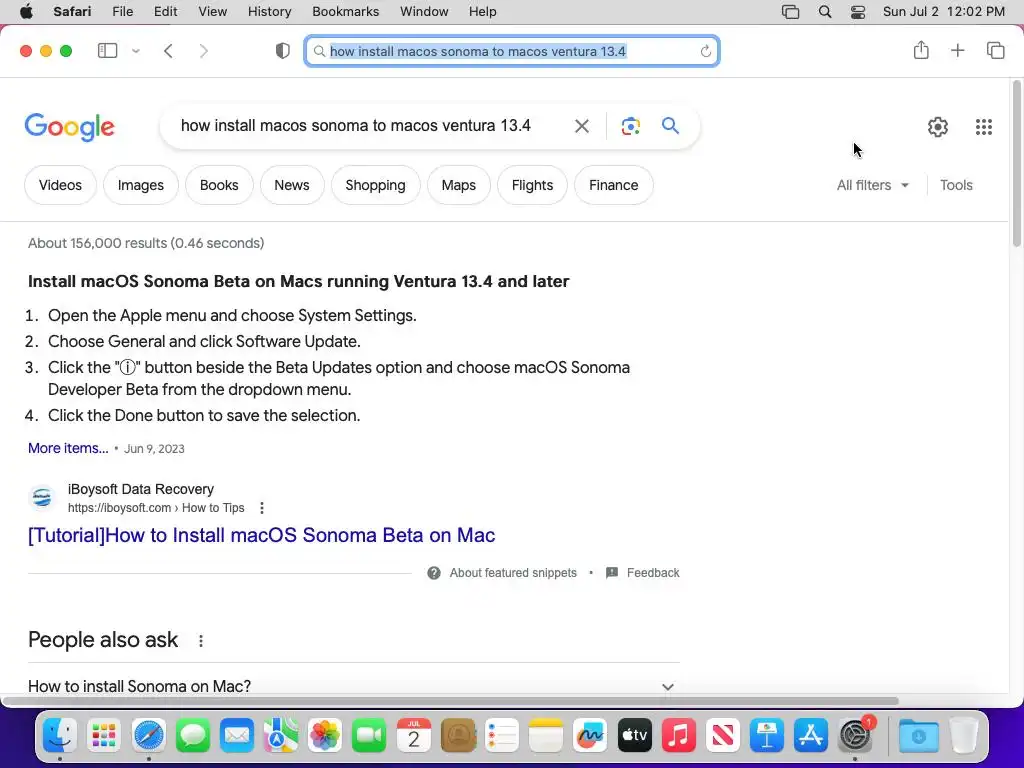Image resolution: width=1024 pixels, height=768 pixels.
Task: Click the vertical page scrollbar
Action: (x=1017, y=163)
